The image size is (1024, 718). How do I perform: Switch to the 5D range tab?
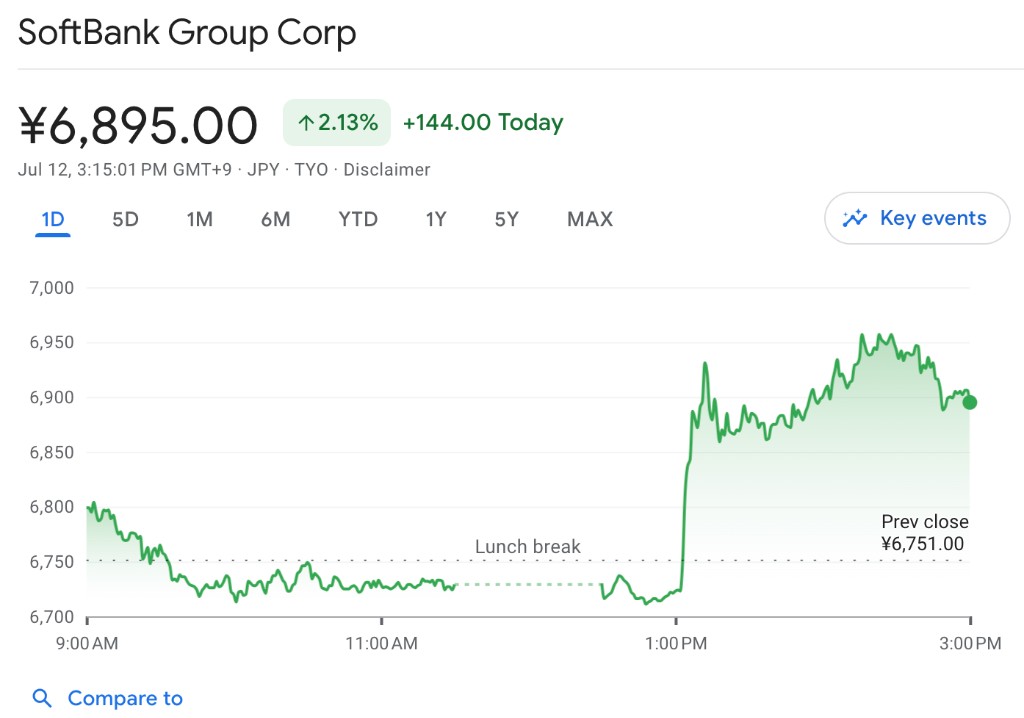pyautogui.click(x=125, y=219)
